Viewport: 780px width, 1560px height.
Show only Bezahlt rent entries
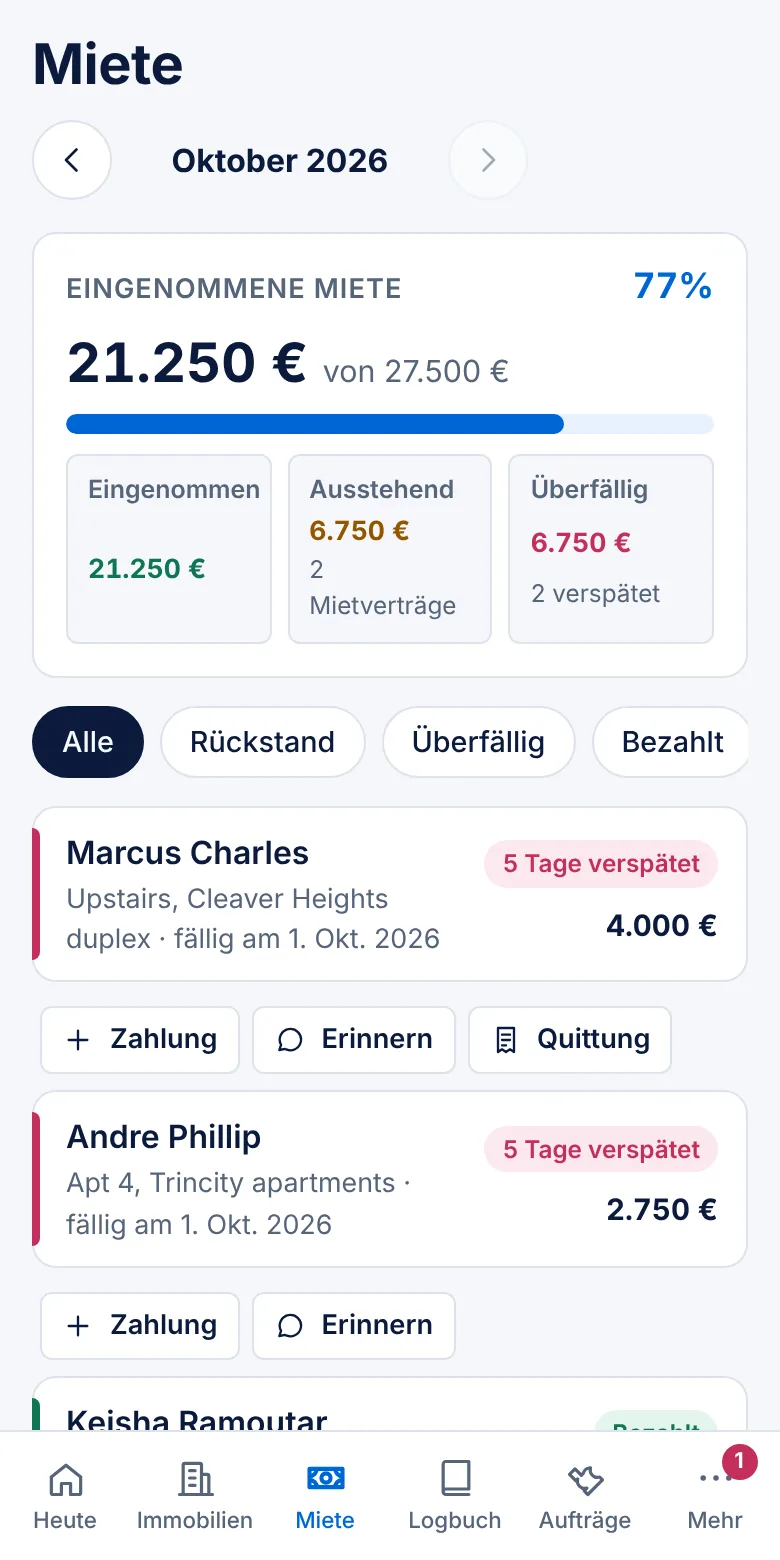[672, 742]
